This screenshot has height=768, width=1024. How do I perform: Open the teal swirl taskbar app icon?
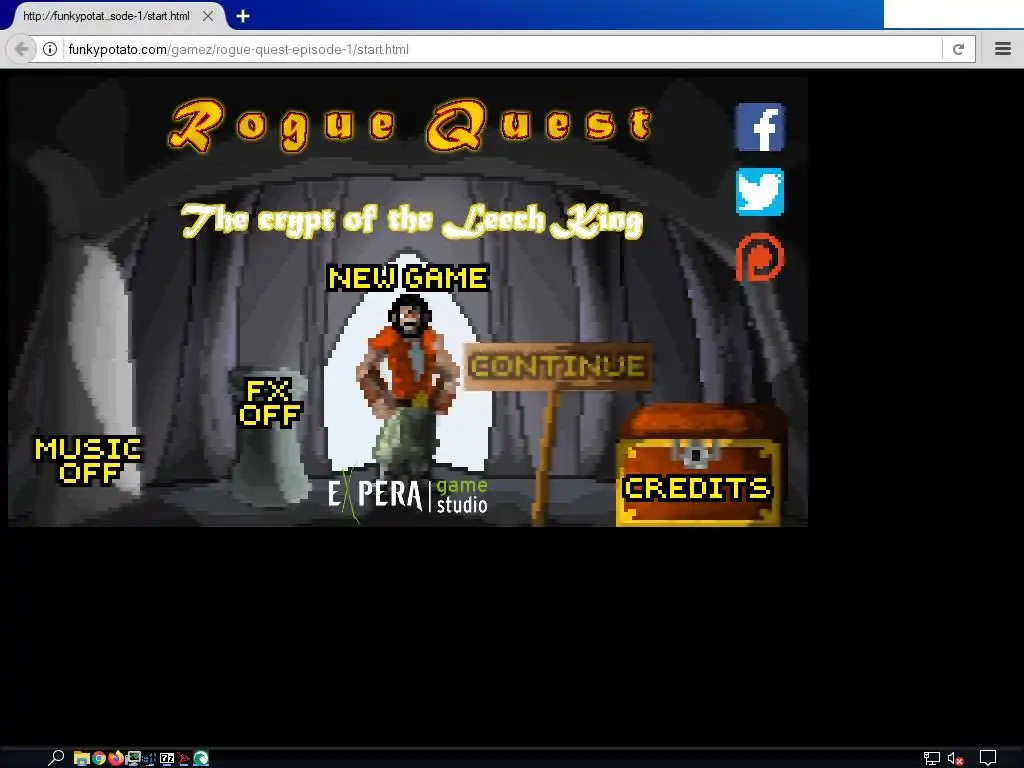[201, 758]
